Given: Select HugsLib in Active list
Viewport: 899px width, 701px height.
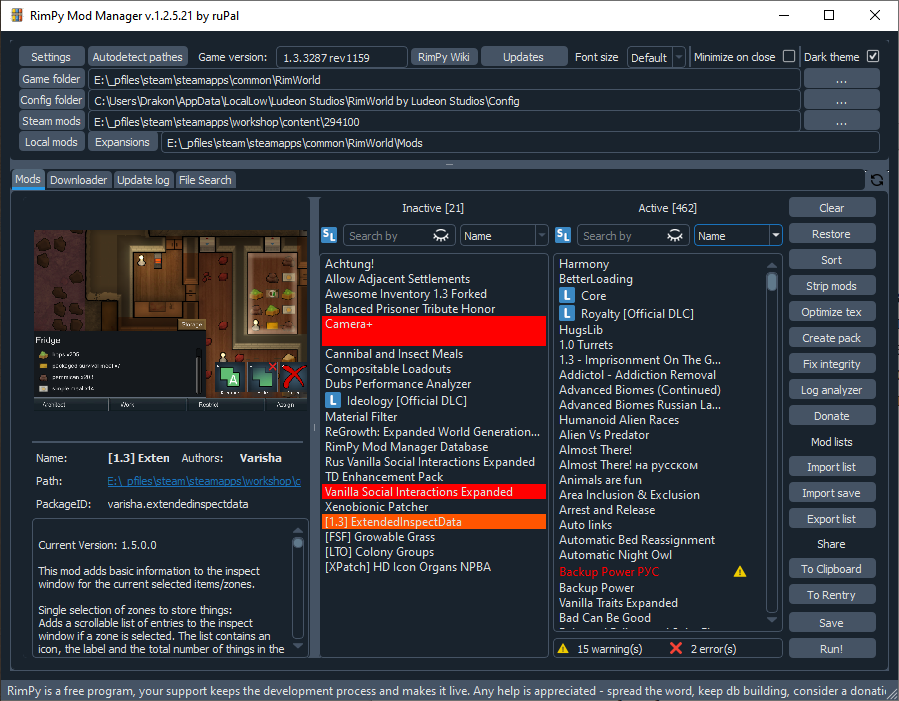Looking at the screenshot, I should click(x=581, y=330).
